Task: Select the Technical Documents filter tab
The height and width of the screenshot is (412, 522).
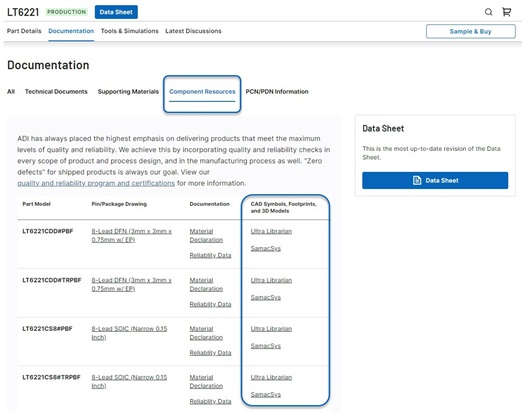Action: (x=56, y=92)
